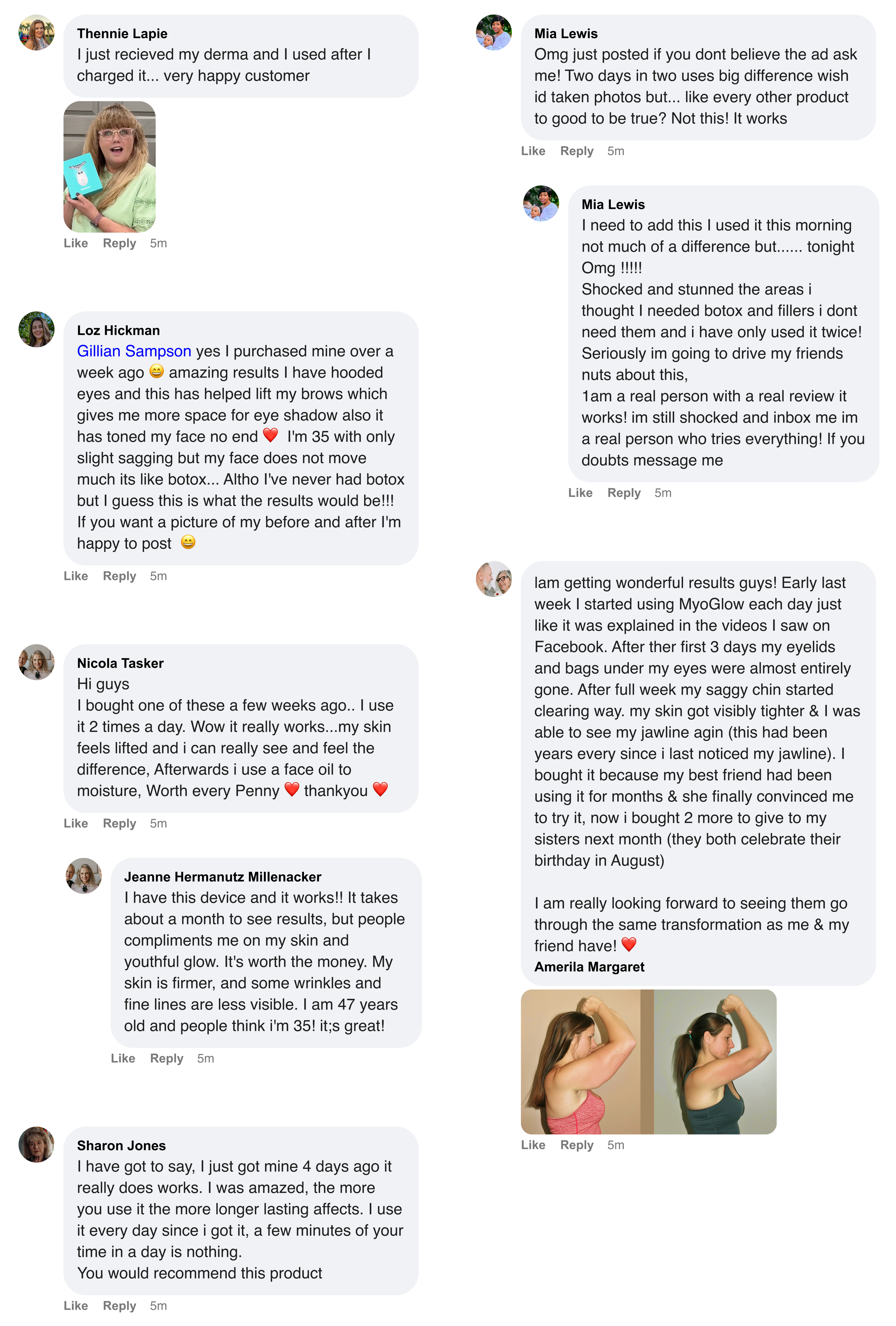
Task: Open Jeanne Hermanutz Millenacker's avatar
Action: point(84,875)
